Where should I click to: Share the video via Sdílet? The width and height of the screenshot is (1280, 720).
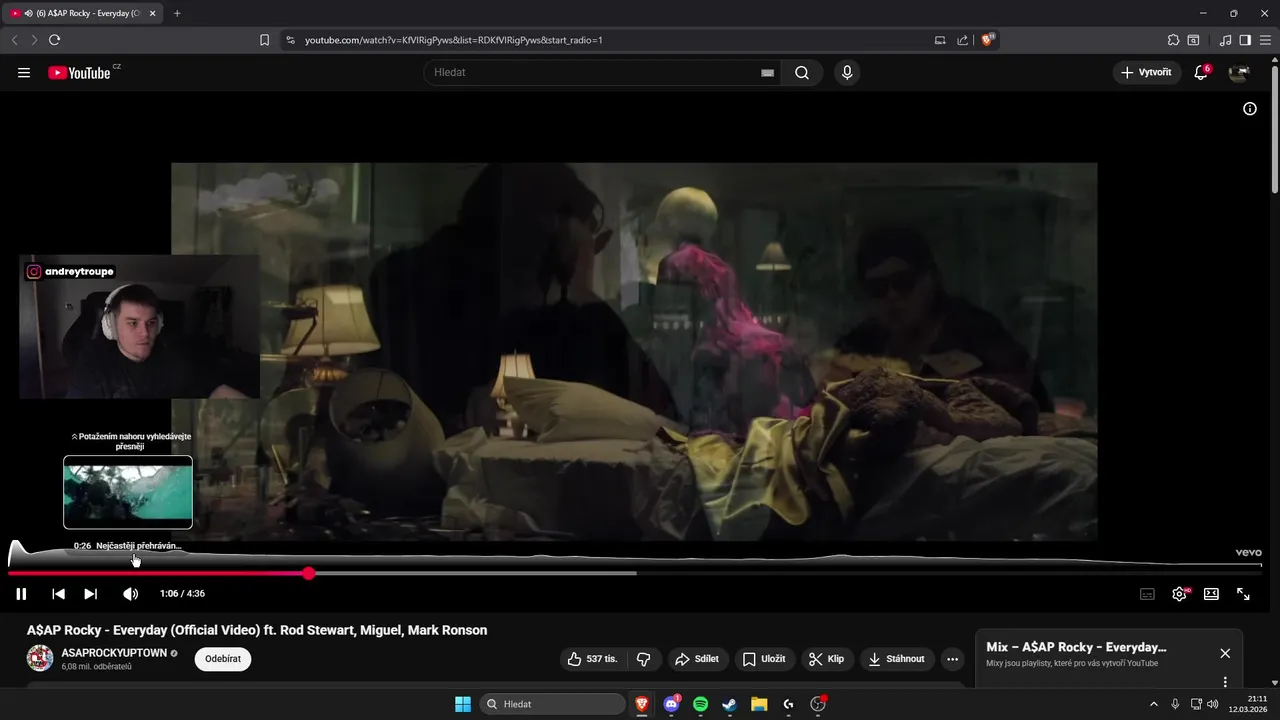click(x=697, y=659)
